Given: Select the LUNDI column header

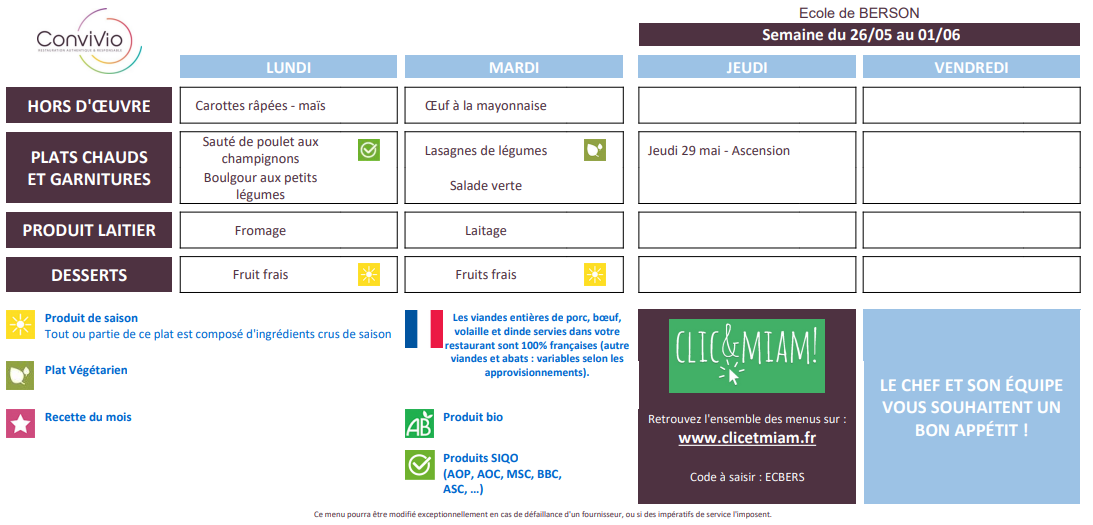Looking at the screenshot, I should point(289,67).
